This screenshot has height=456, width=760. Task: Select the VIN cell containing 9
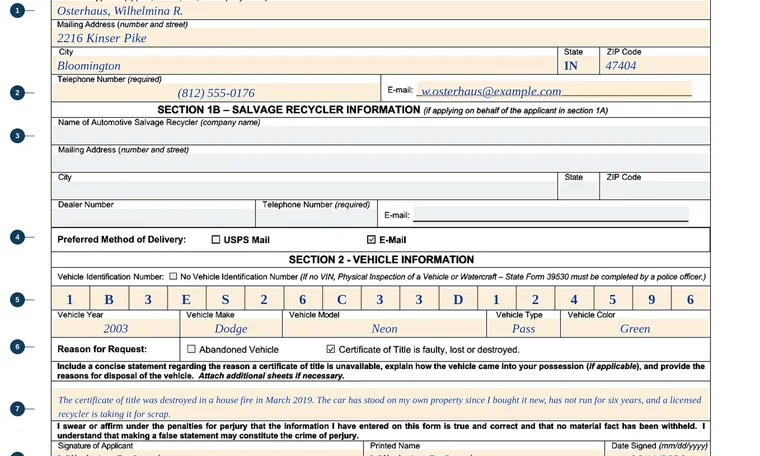pos(652,299)
